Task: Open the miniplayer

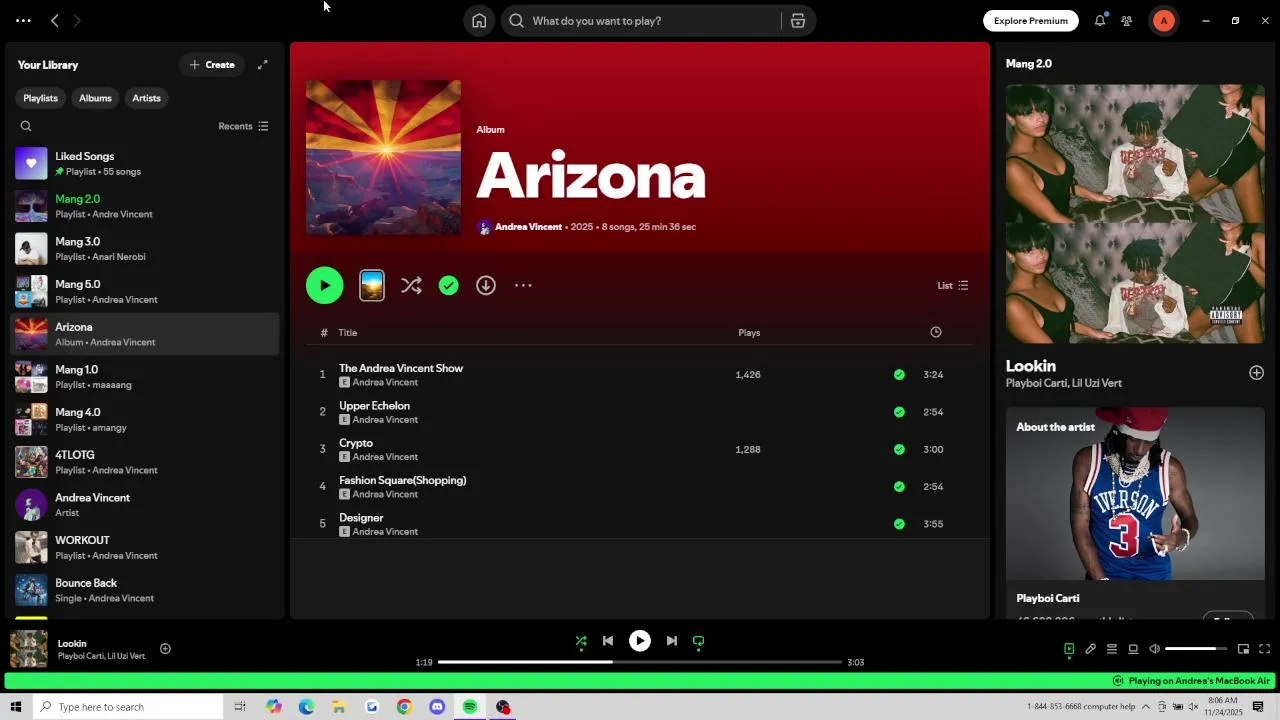Action: pos(1243,649)
